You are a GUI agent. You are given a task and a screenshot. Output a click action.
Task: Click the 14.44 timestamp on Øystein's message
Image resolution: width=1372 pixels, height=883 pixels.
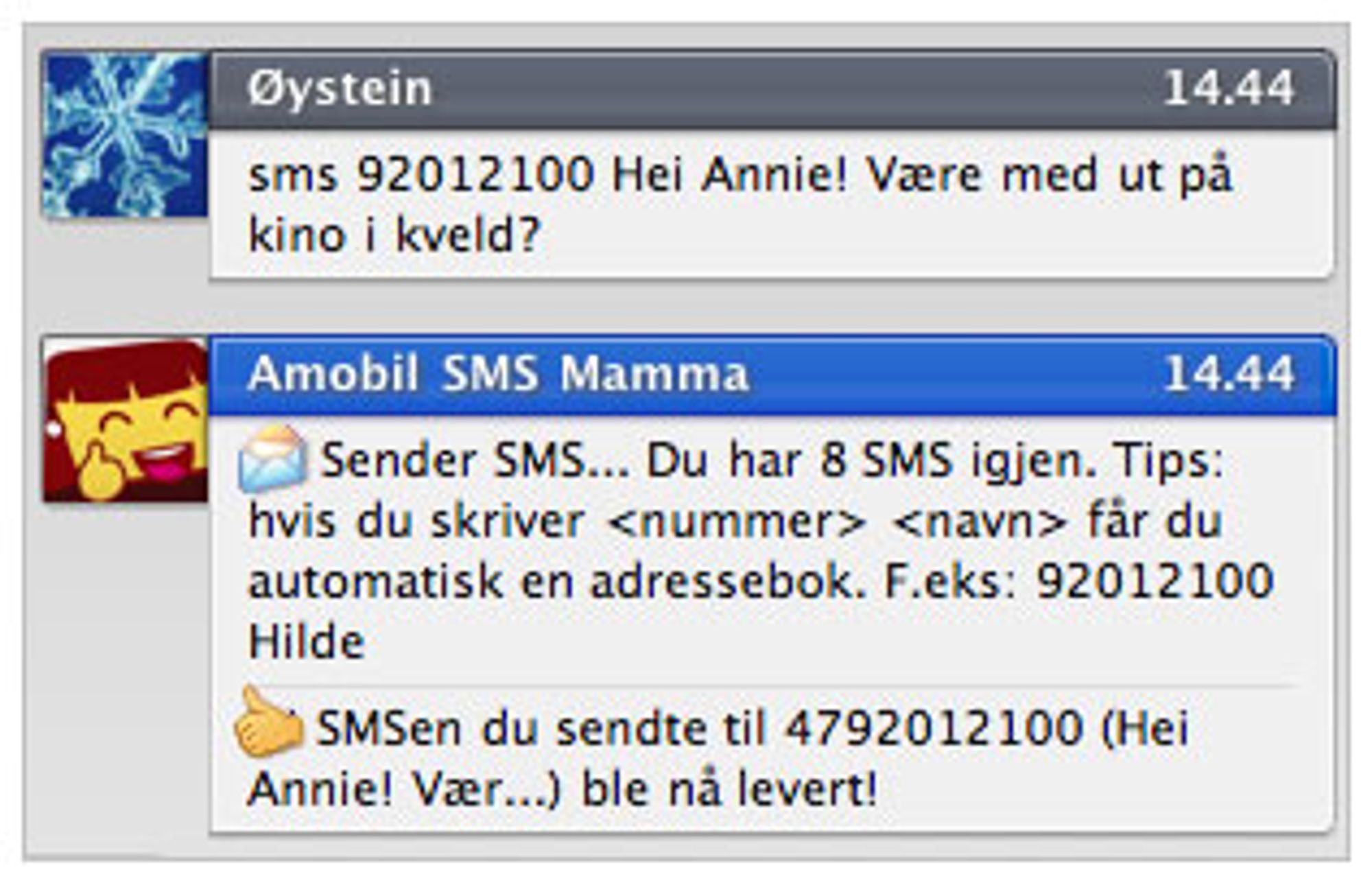[1229, 89]
